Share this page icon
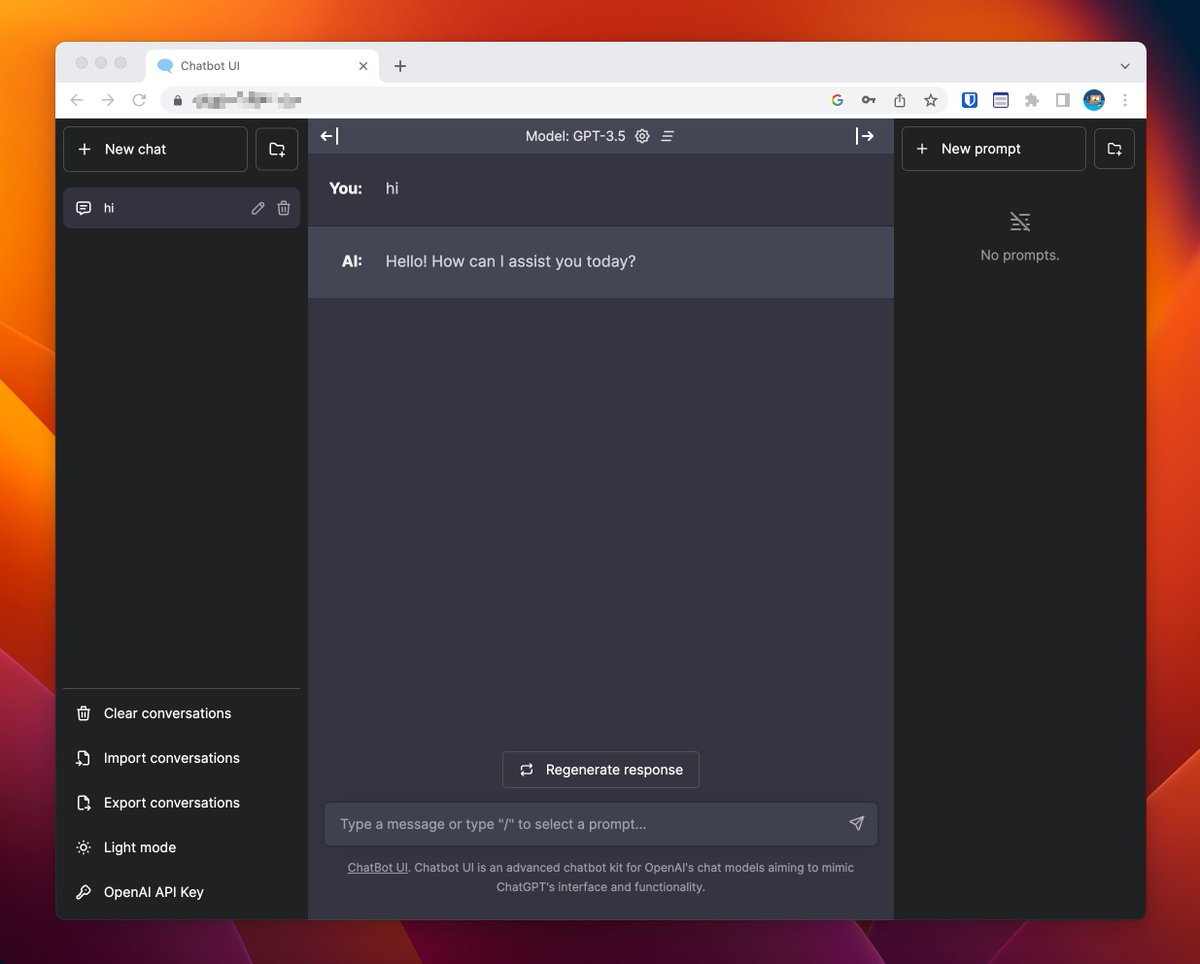The image size is (1200, 964). [x=899, y=100]
